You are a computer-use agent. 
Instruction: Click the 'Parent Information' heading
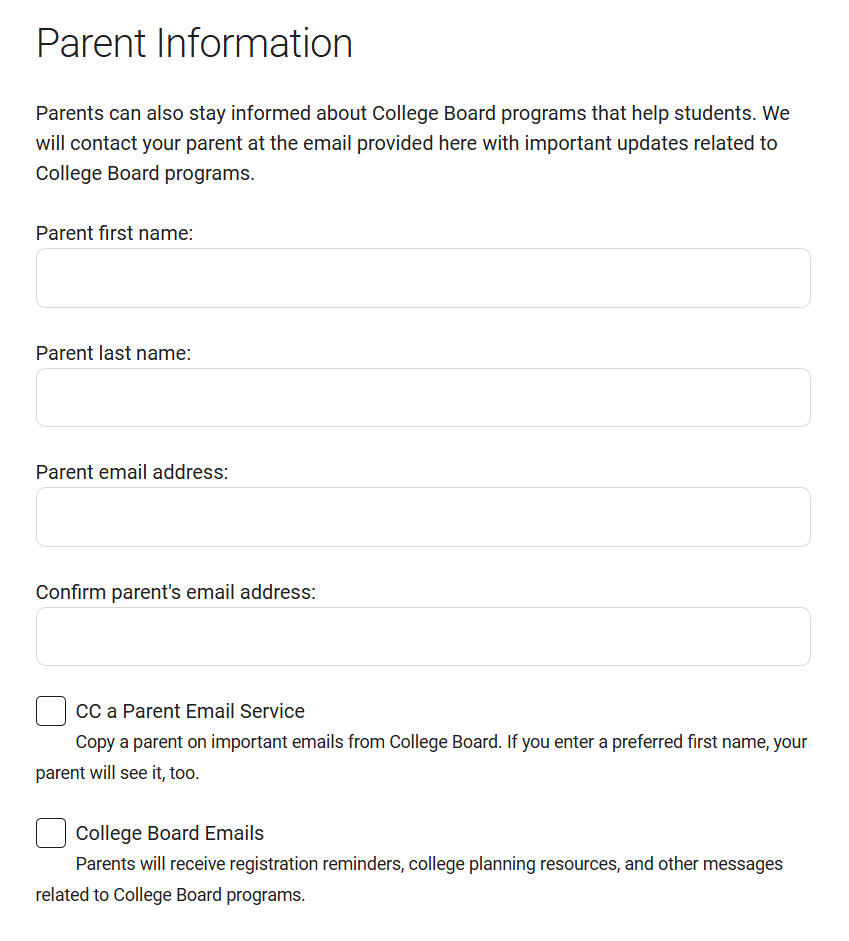194,44
